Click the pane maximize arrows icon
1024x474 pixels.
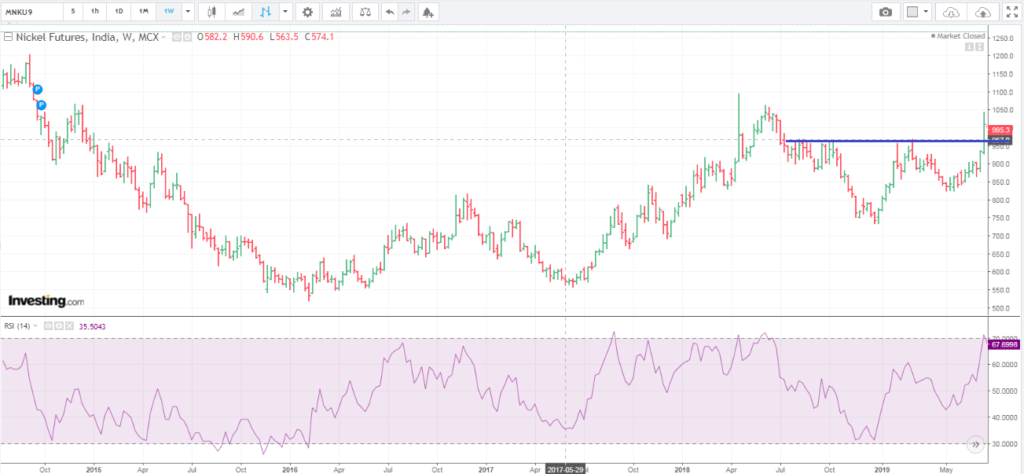pyautogui.click(x=979, y=47)
